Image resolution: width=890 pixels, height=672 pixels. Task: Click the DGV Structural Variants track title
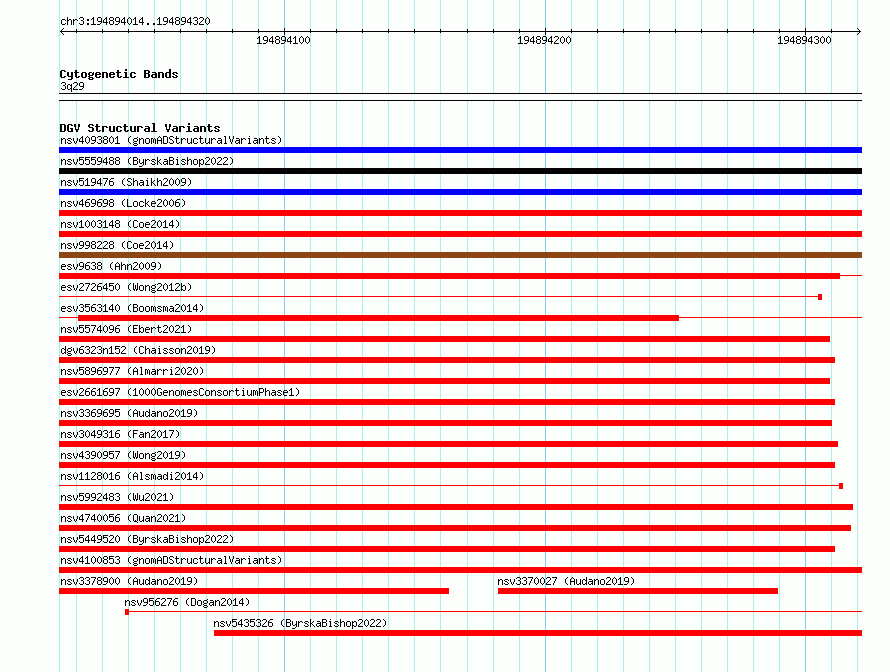140,128
